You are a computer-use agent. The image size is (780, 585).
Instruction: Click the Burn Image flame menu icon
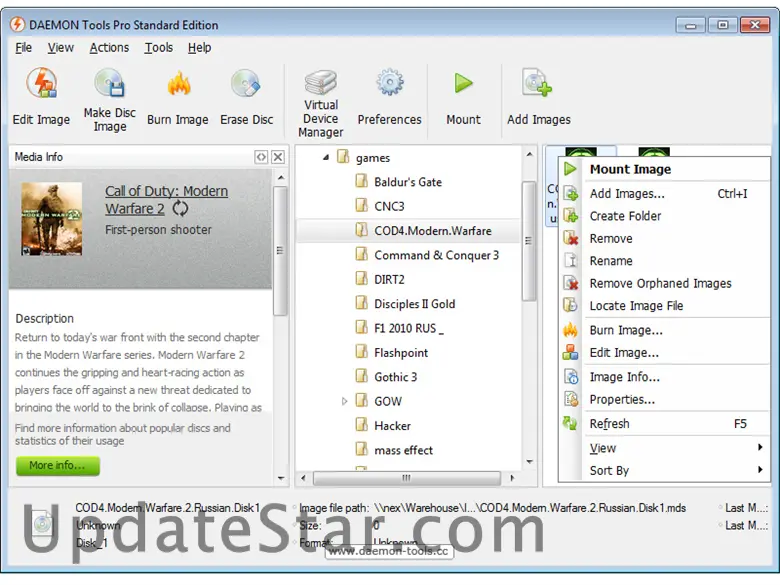pyautogui.click(x=571, y=330)
